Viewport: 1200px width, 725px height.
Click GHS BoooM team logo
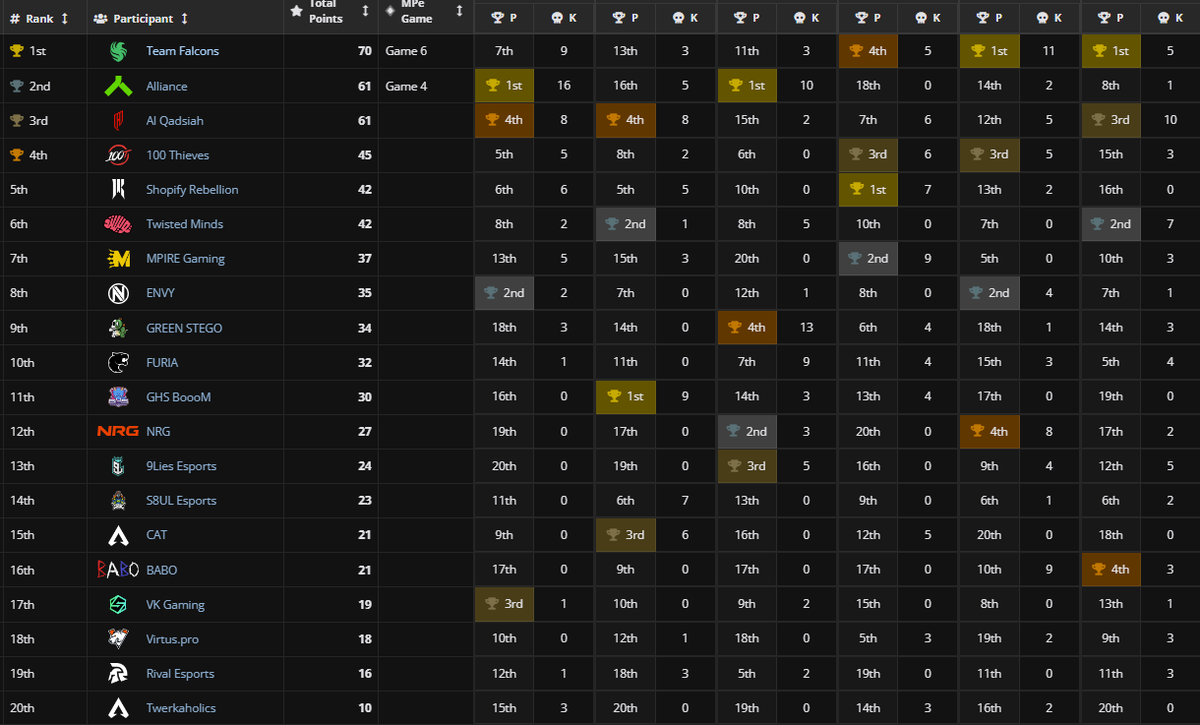point(118,397)
